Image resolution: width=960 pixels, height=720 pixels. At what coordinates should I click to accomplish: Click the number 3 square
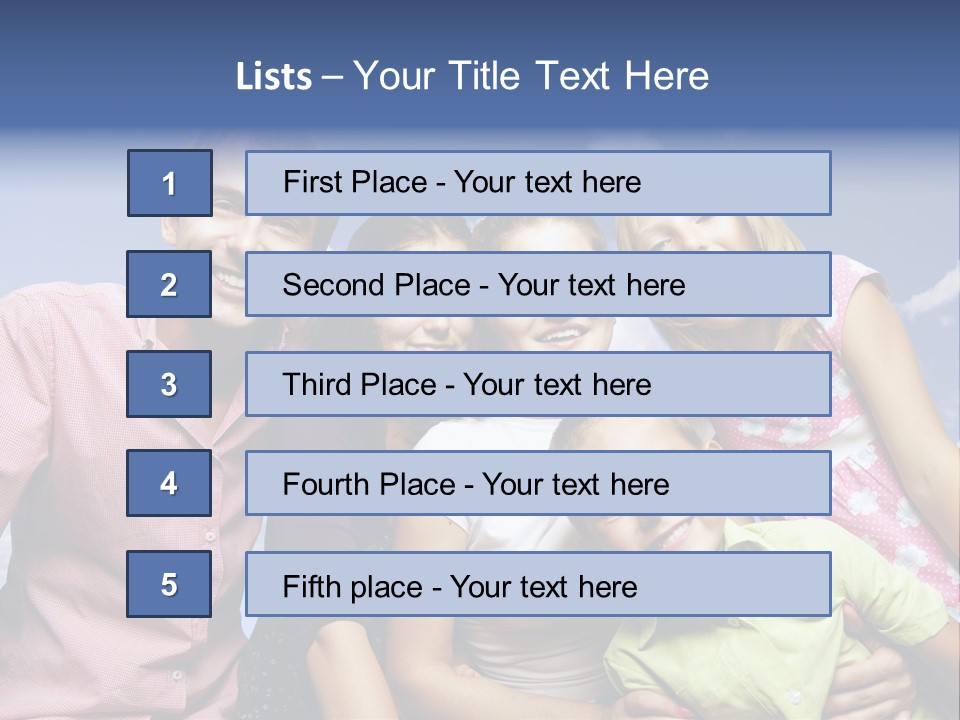[x=169, y=384]
